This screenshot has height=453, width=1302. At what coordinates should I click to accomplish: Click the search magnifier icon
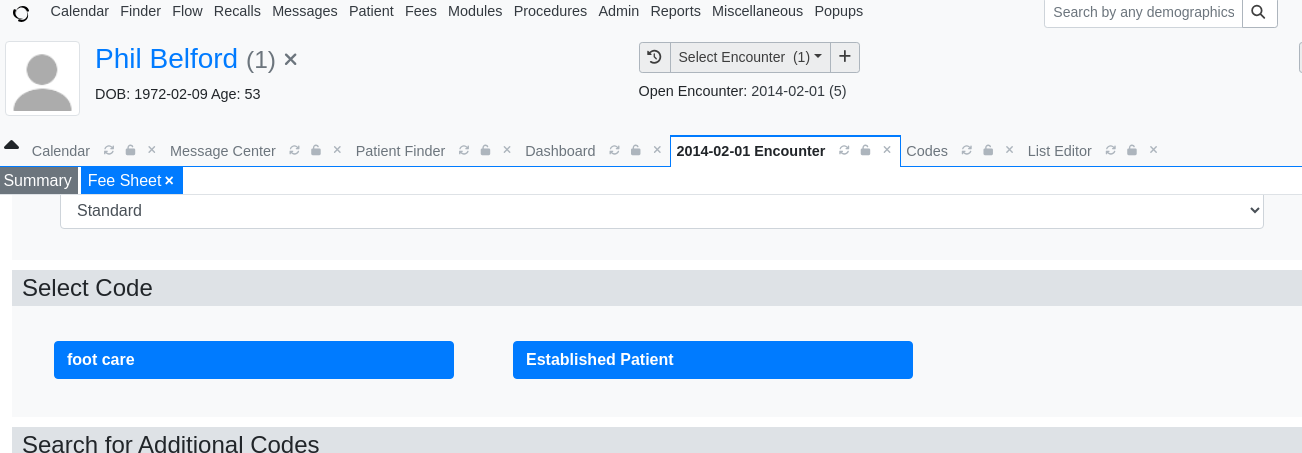[1258, 12]
